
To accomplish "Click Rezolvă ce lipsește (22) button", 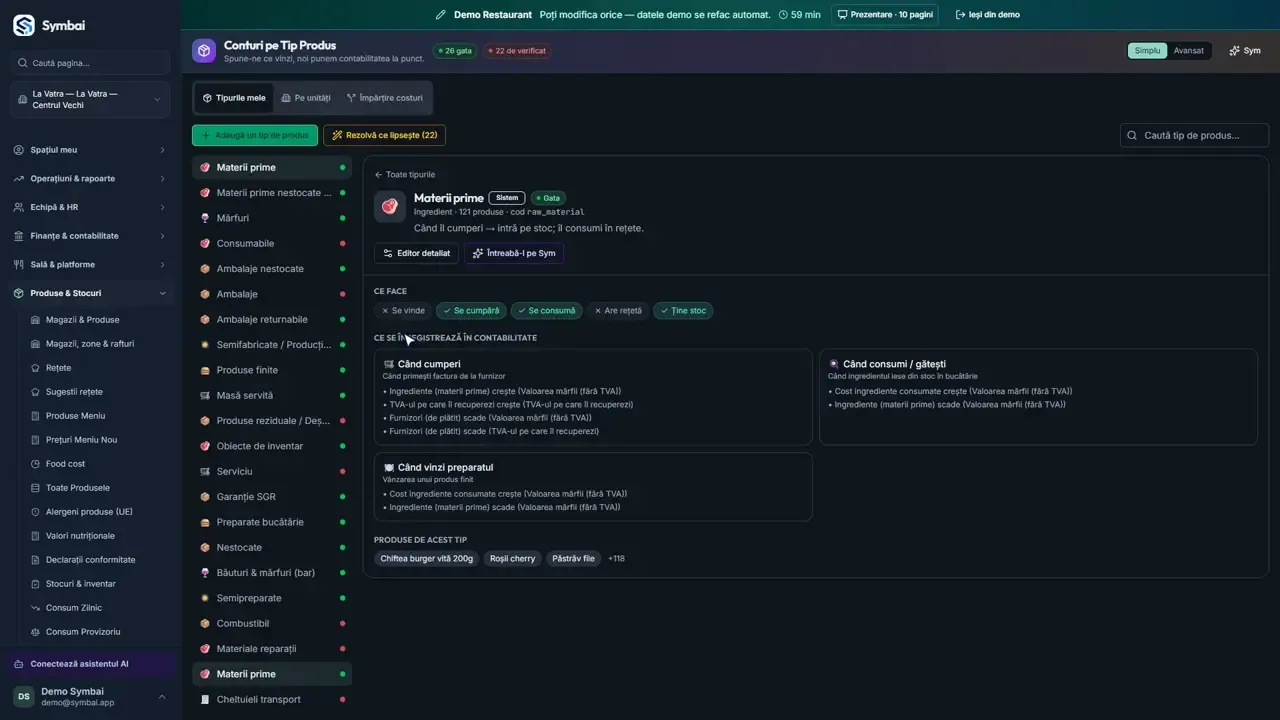I will pos(384,135).
